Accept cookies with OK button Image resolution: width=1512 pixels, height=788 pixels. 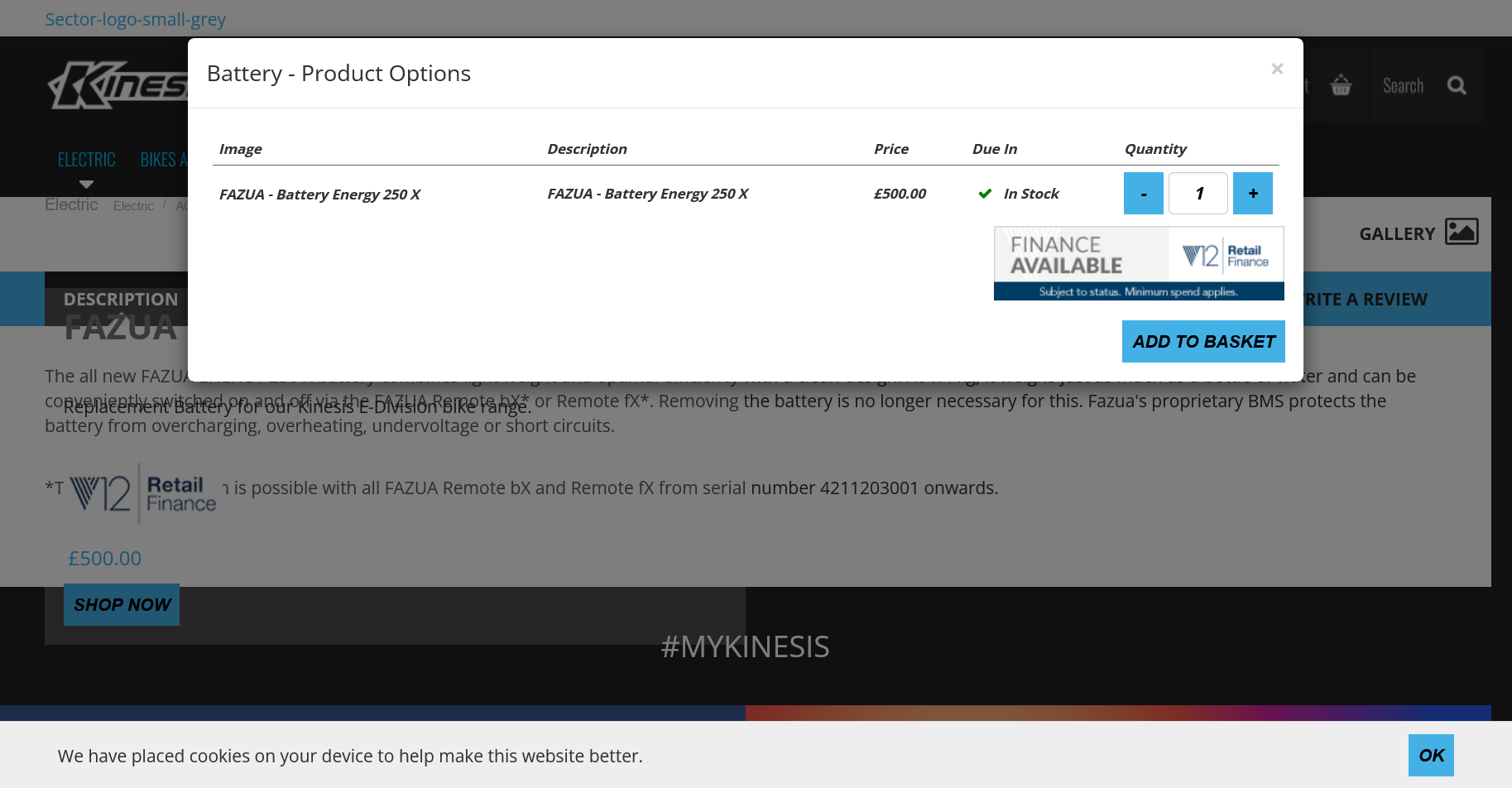pos(1430,755)
